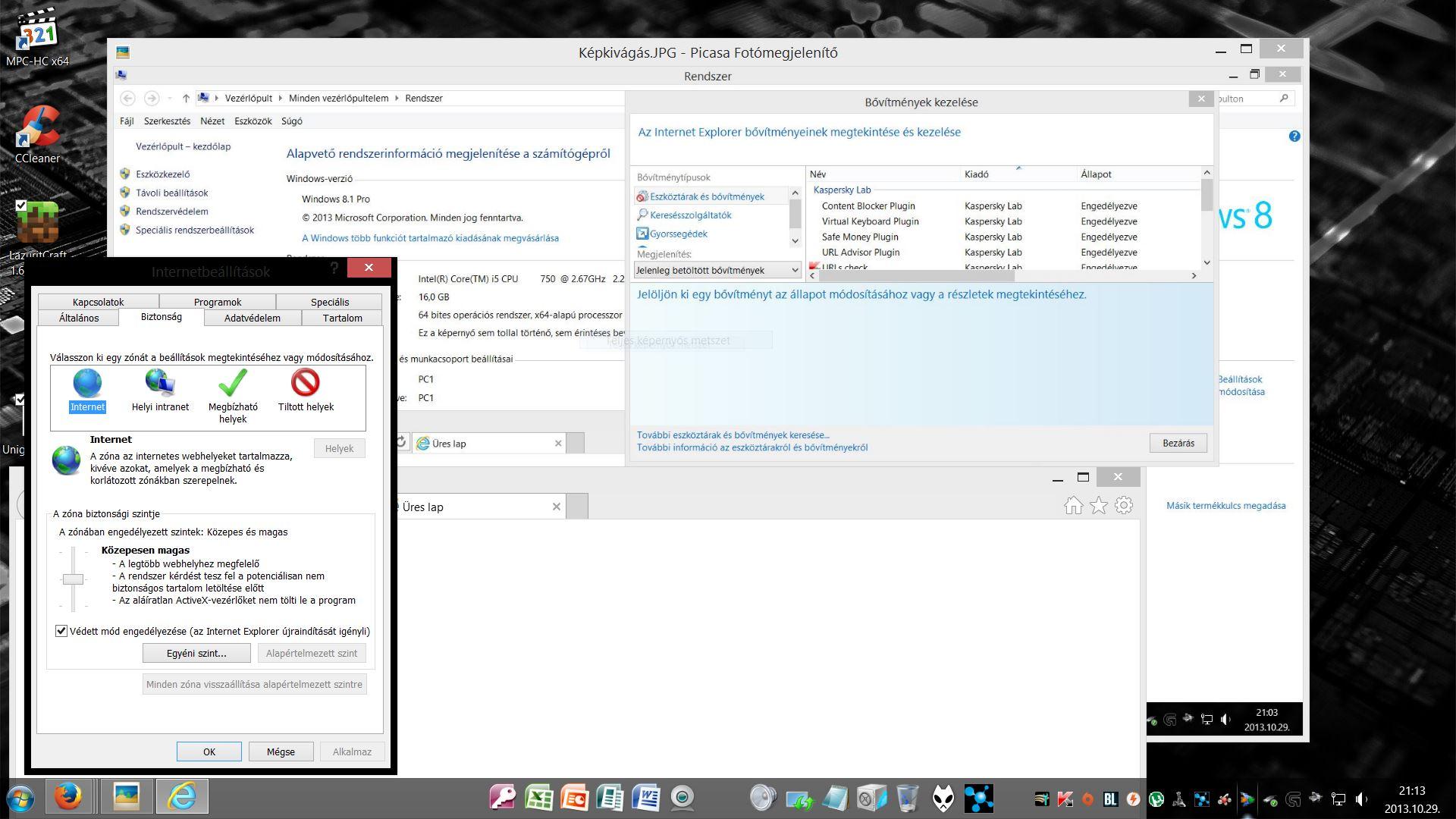Viewport: 1456px width, 819px height.
Task: Select the Internet zone globe icon
Action: point(87,384)
